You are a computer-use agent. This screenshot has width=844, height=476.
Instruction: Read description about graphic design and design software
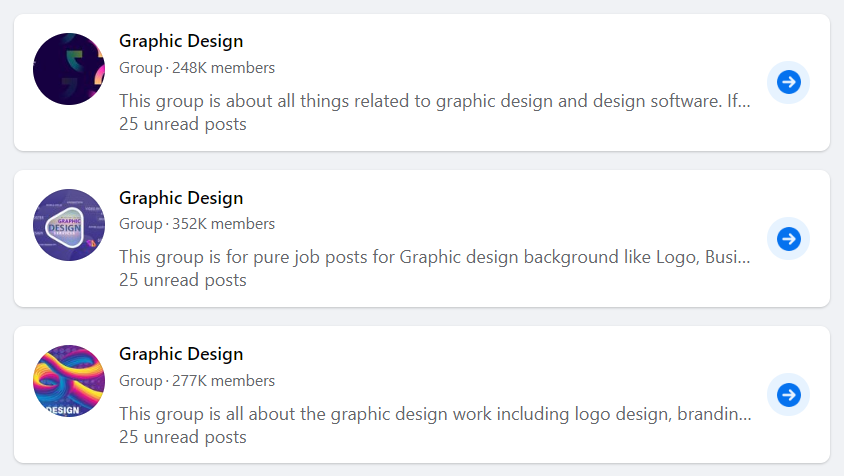click(x=434, y=101)
